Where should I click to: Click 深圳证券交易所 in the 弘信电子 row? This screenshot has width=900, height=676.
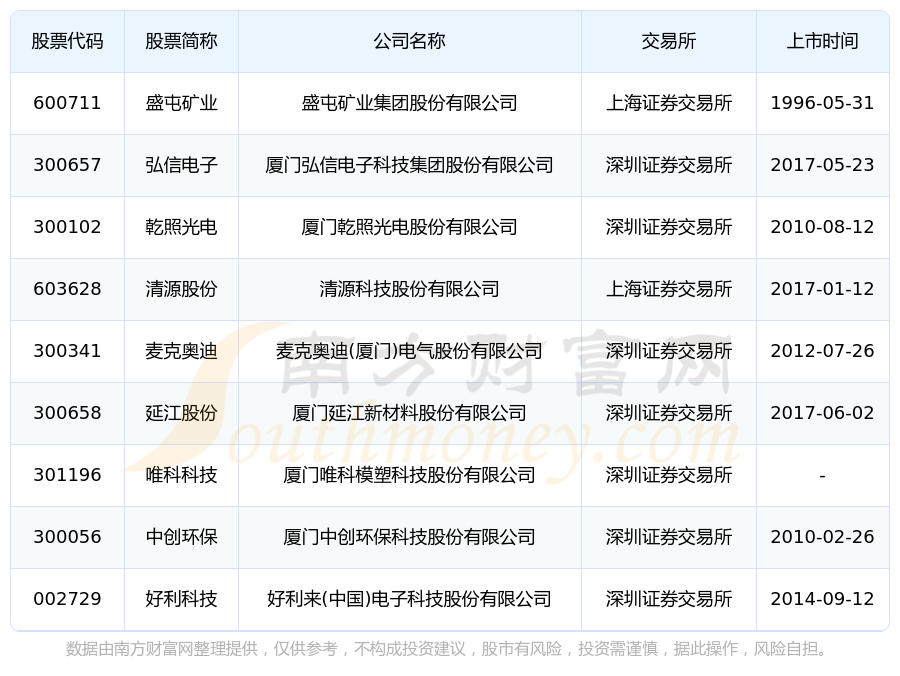pyautogui.click(x=669, y=165)
